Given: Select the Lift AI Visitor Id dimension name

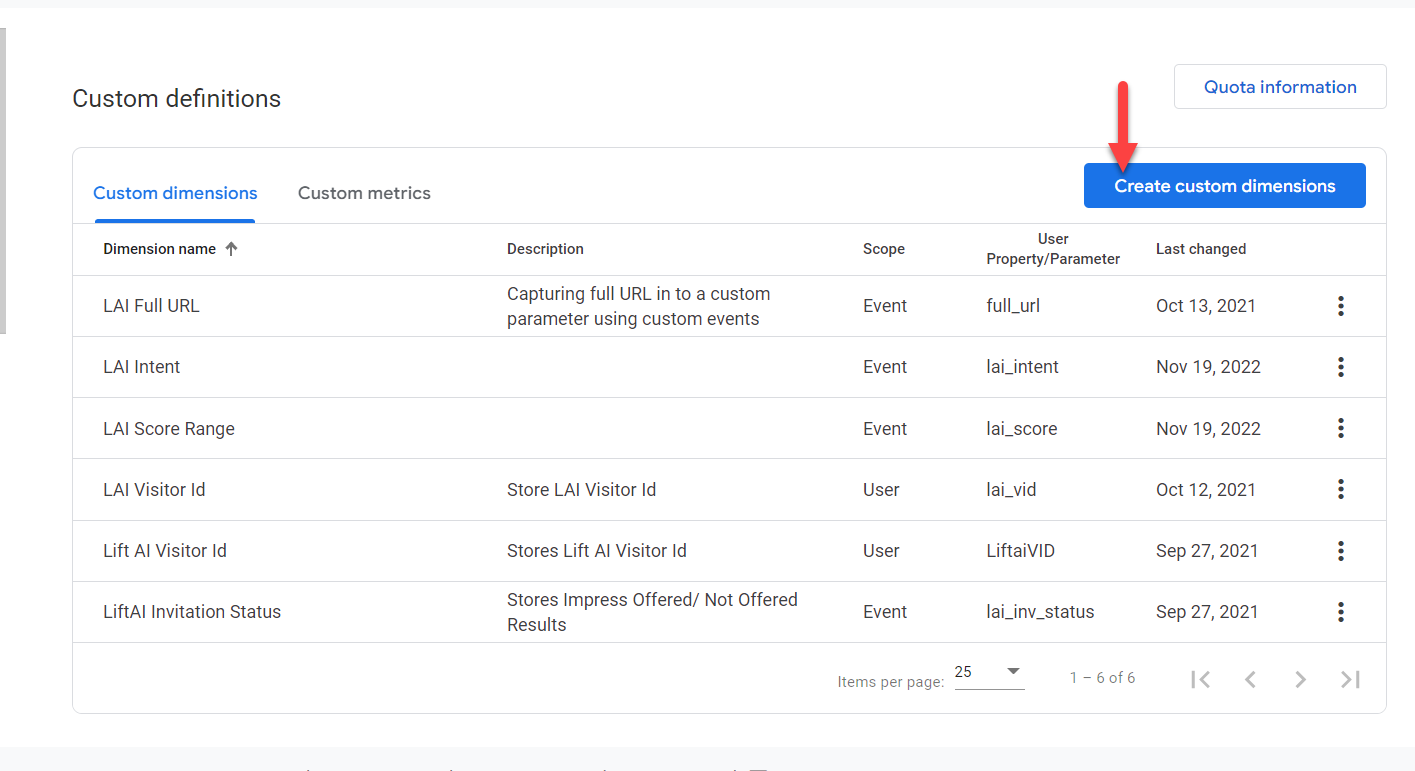Looking at the screenshot, I should (x=165, y=551).
